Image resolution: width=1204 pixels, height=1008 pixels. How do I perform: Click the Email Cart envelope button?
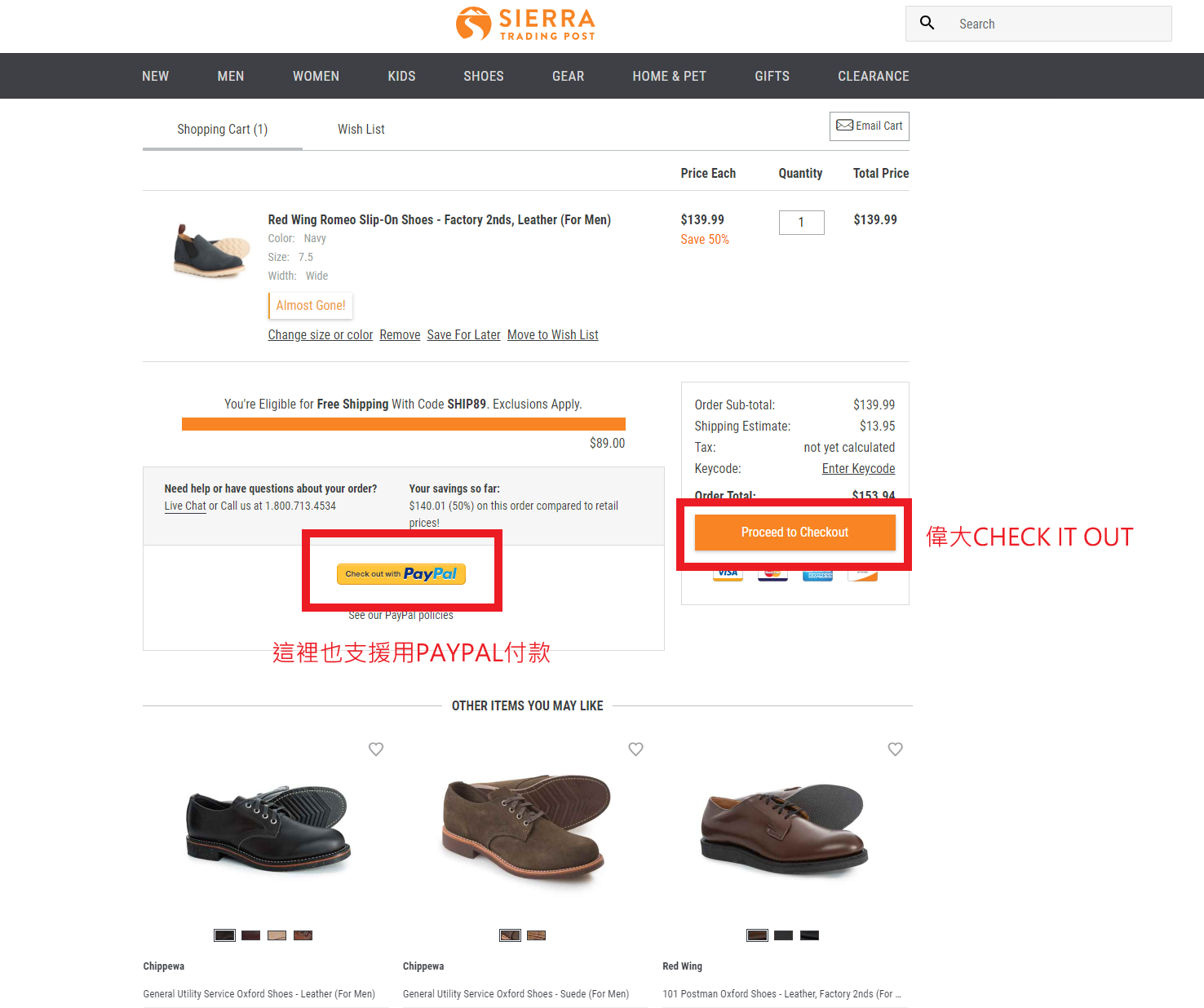tap(869, 126)
